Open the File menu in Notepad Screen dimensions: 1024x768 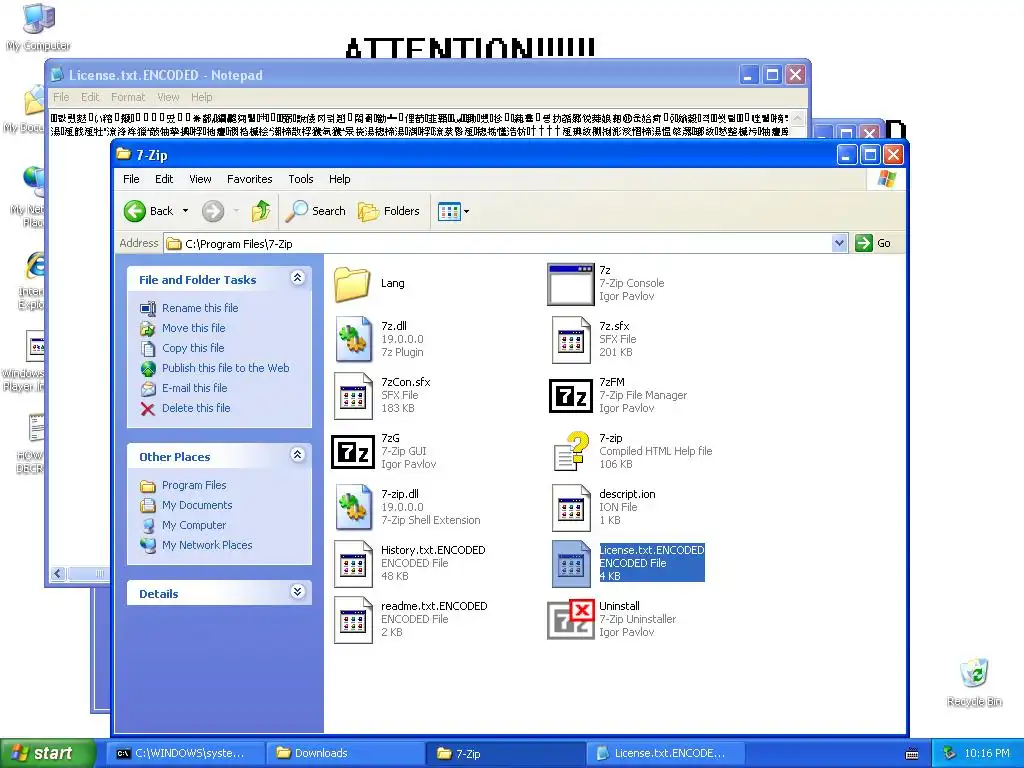[x=61, y=97]
